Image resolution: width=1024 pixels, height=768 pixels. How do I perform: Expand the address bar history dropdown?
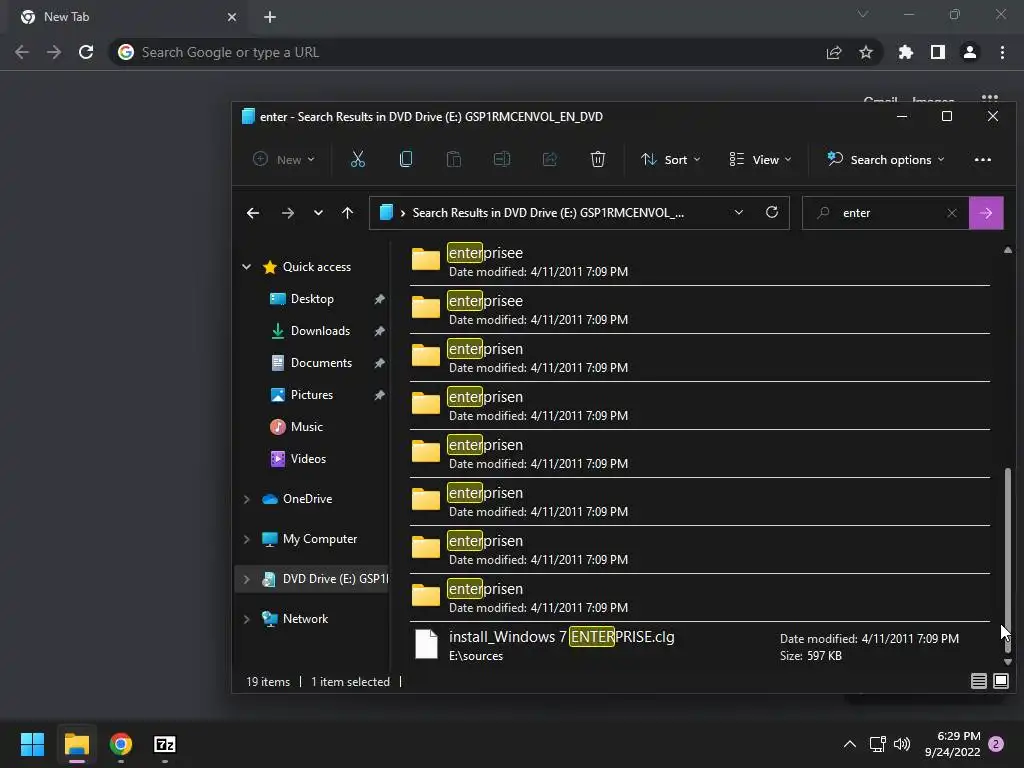(739, 213)
